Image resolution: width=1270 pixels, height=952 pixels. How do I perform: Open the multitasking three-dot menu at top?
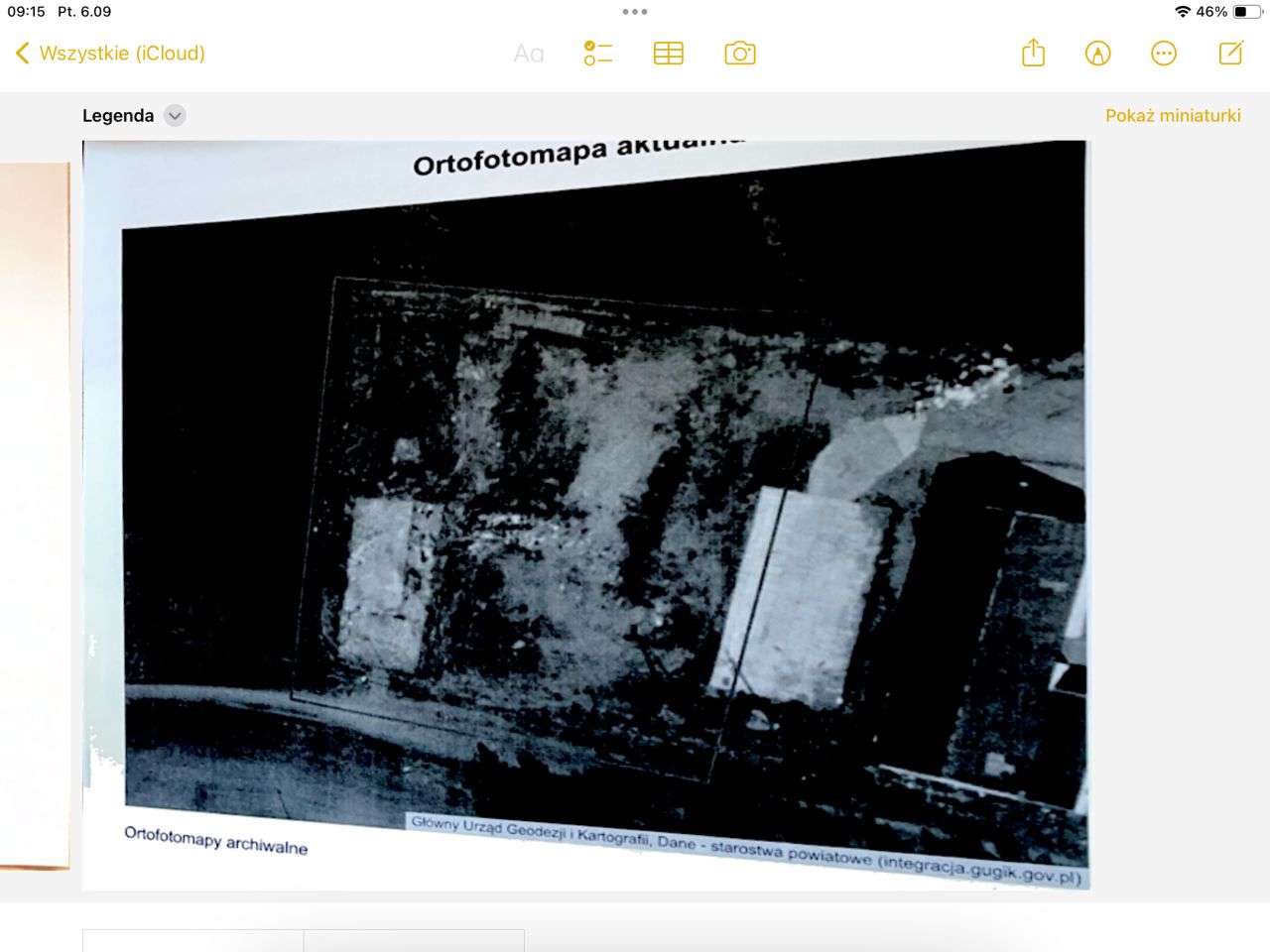pyautogui.click(x=635, y=12)
